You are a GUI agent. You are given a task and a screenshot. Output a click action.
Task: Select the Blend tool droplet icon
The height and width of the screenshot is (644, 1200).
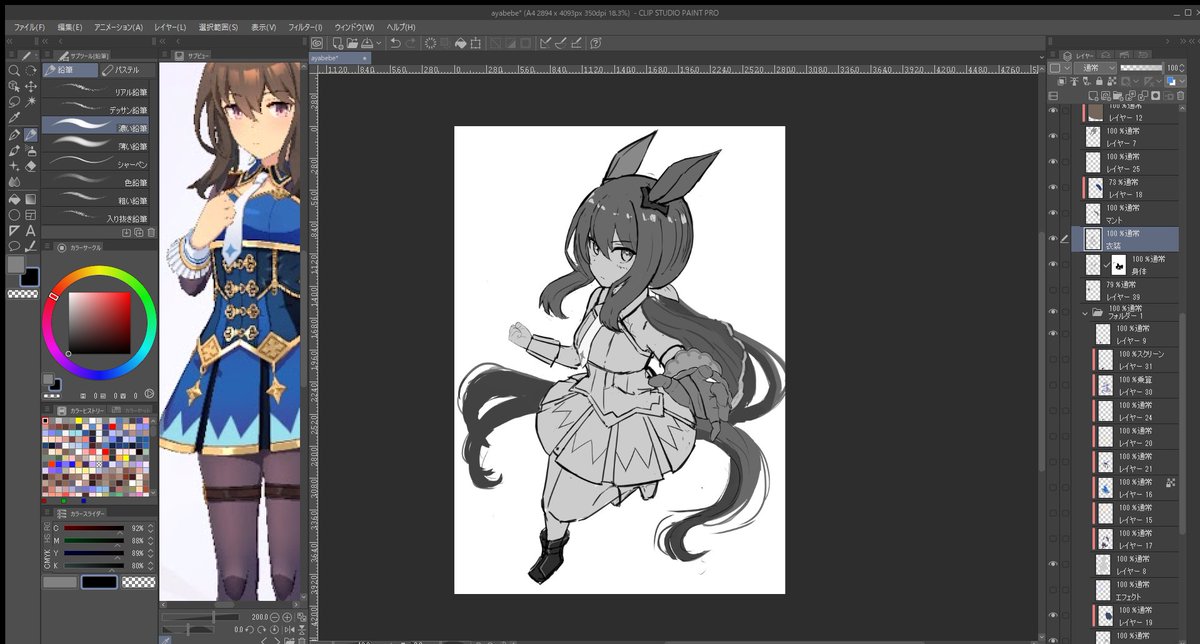14,181
